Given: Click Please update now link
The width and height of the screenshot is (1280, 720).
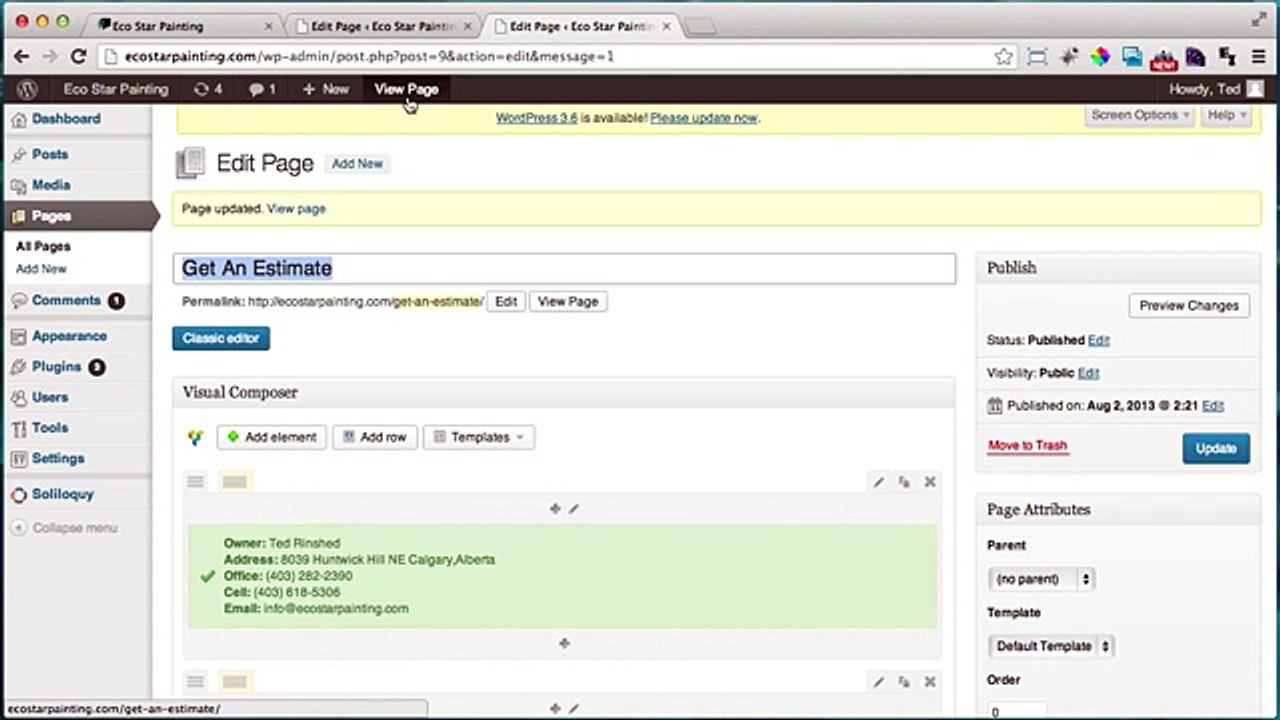Looking at the screenshot, I should pos(703,118).
